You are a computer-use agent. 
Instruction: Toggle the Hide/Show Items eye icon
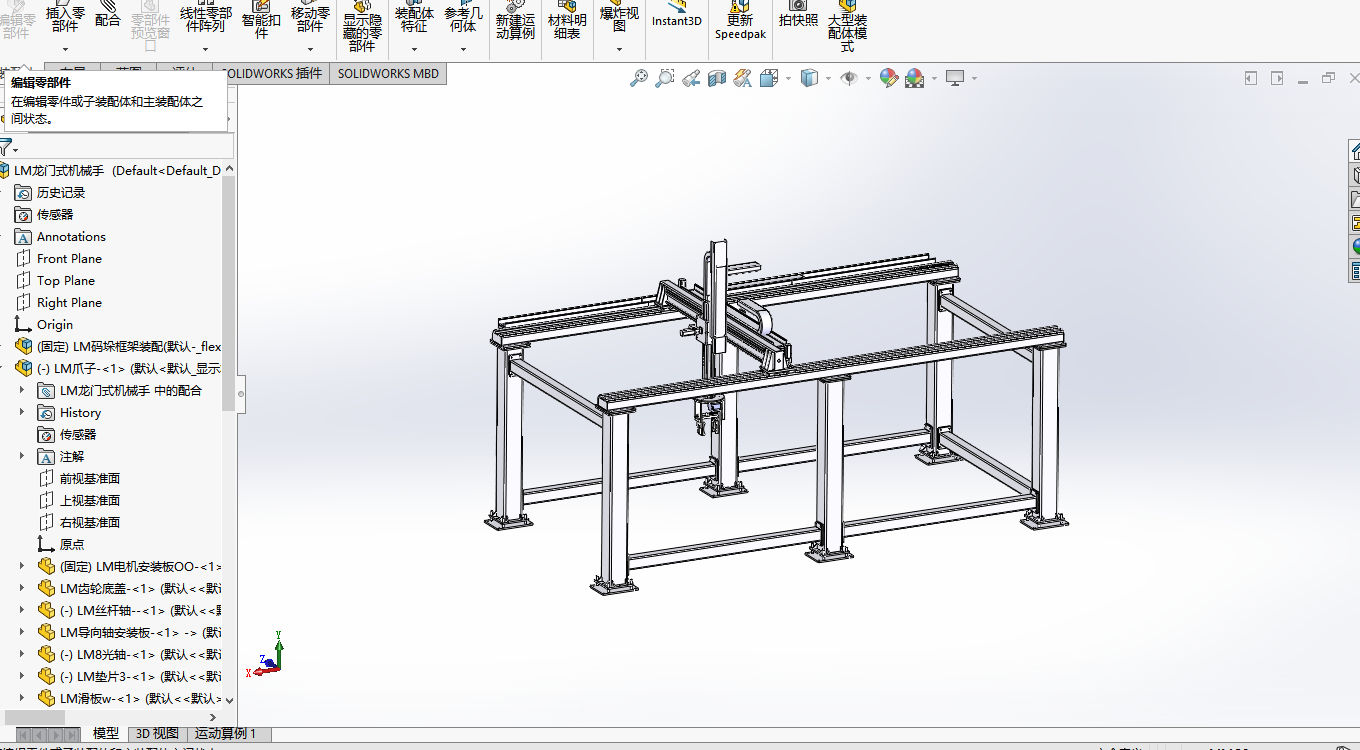click(x=849, y=78)
